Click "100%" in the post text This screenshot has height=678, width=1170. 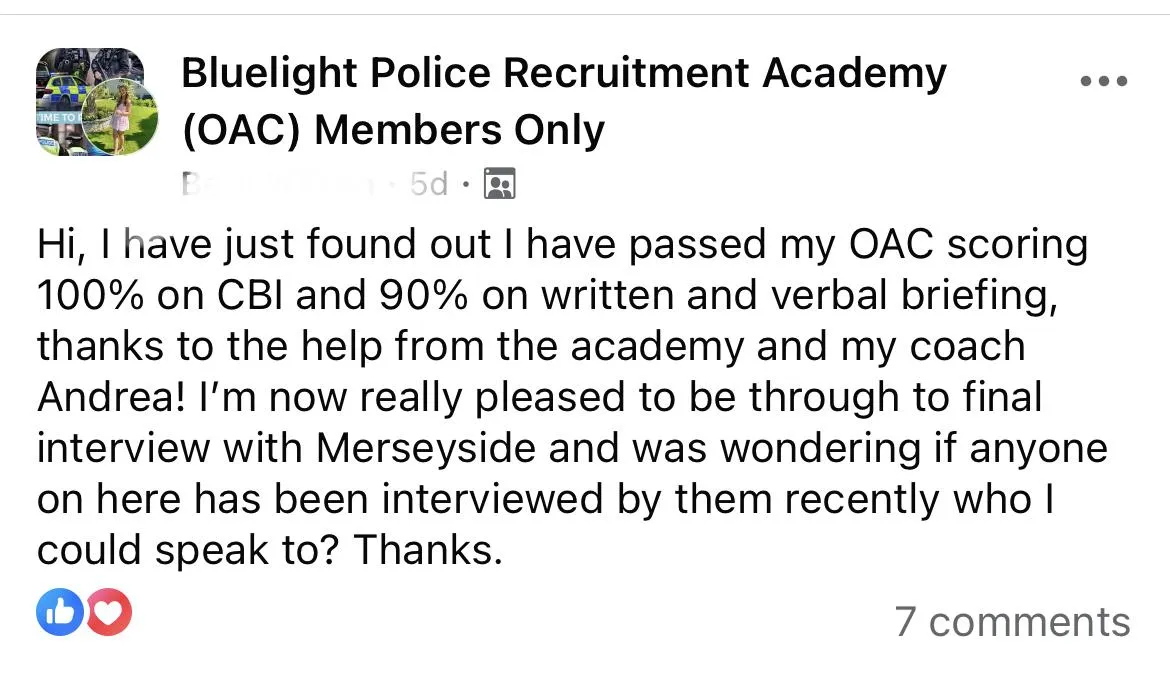point(90,295)
